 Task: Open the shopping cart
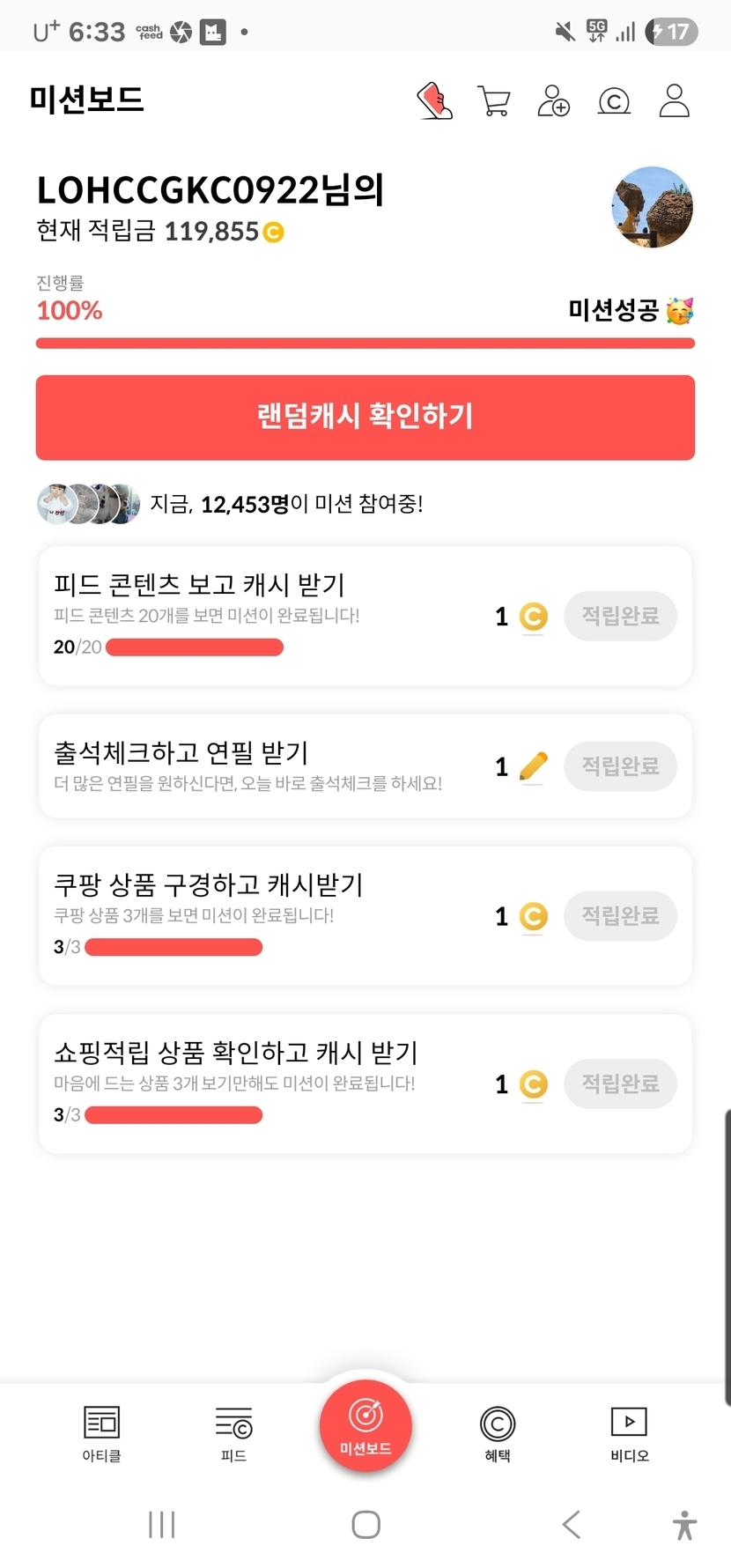(x=494, y=101)
